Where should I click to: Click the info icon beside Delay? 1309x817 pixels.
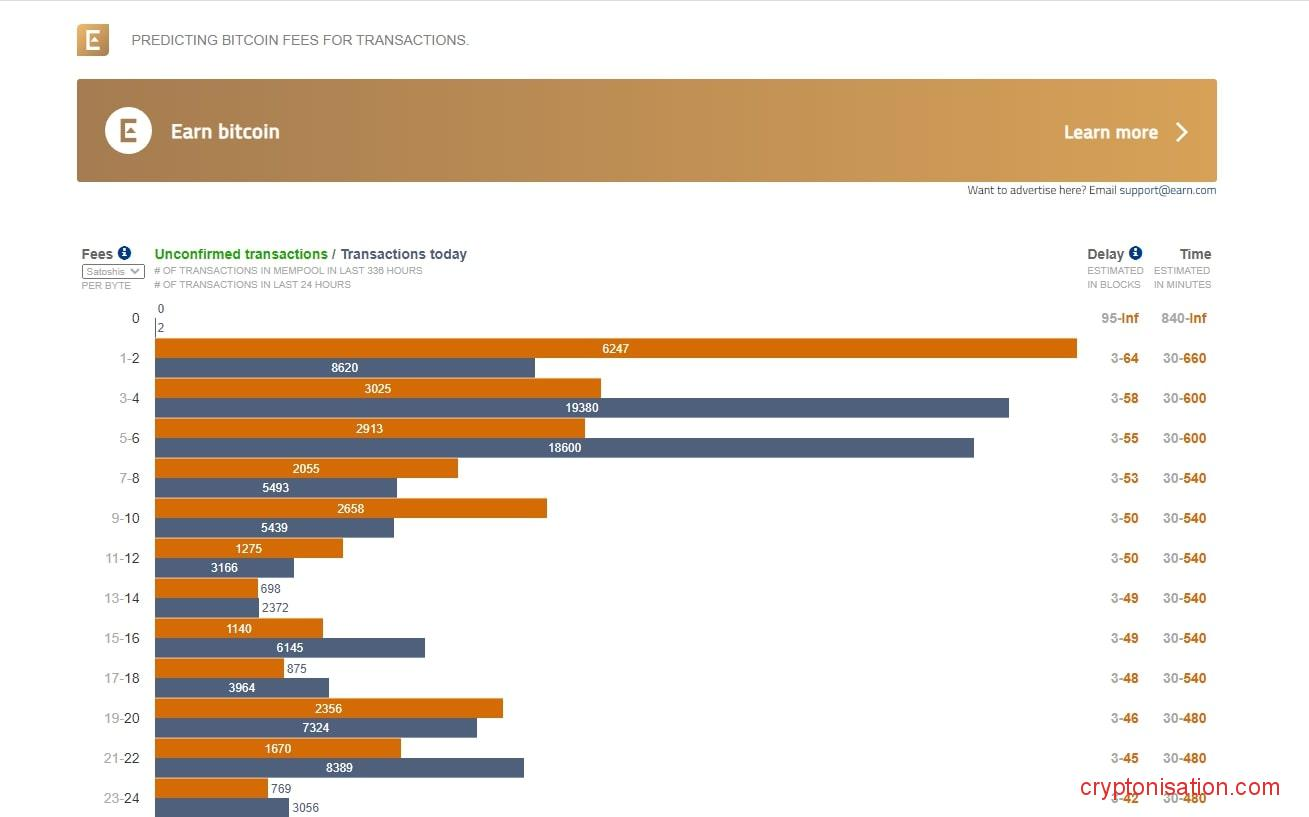click(x=1135, y=253)
